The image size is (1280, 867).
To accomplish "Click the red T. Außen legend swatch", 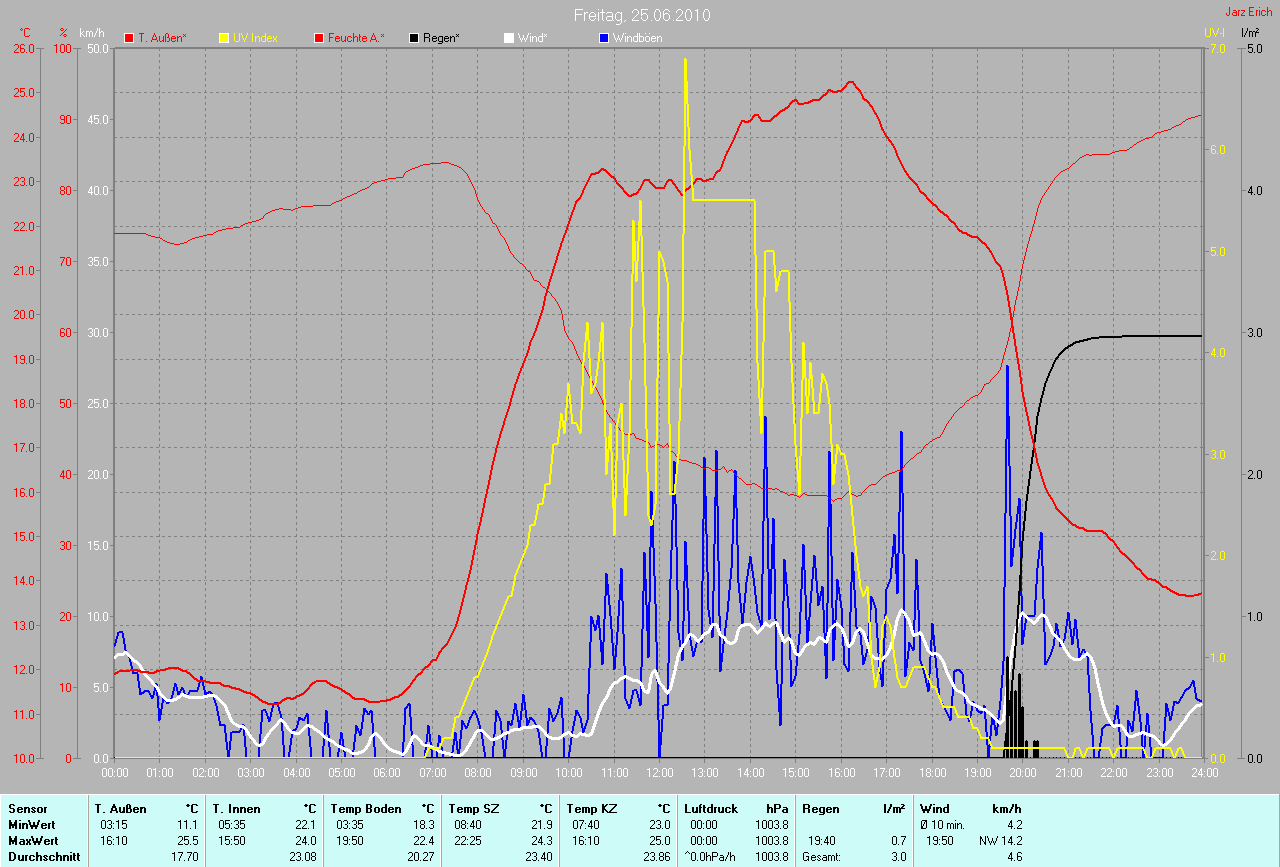I will pyautogui.click(x=129, y=38).
